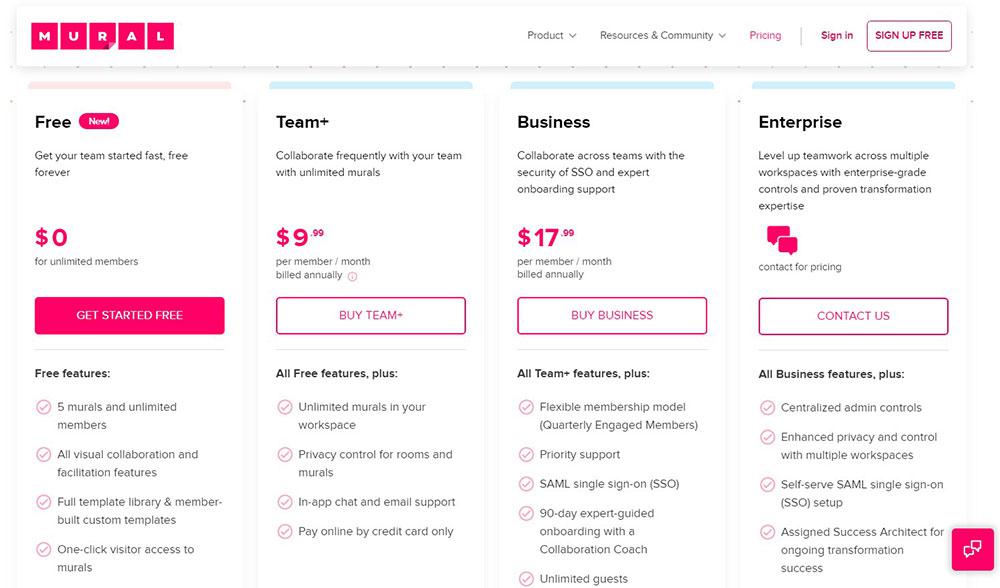Viewport: 1000px width, 588px height.
Task: Click checkmark beside Pay online by credit card only
Action: tap(284, 531)
